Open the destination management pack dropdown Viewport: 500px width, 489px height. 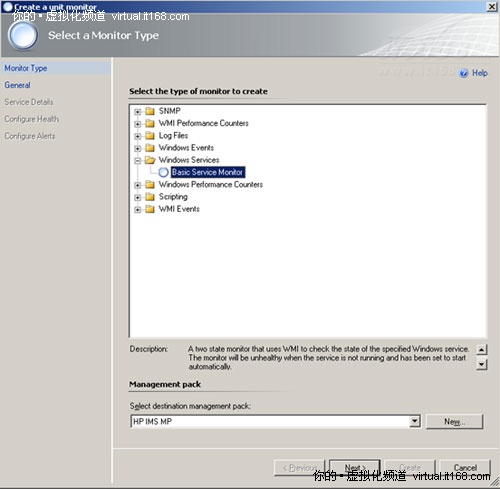[x=414, y=421]
